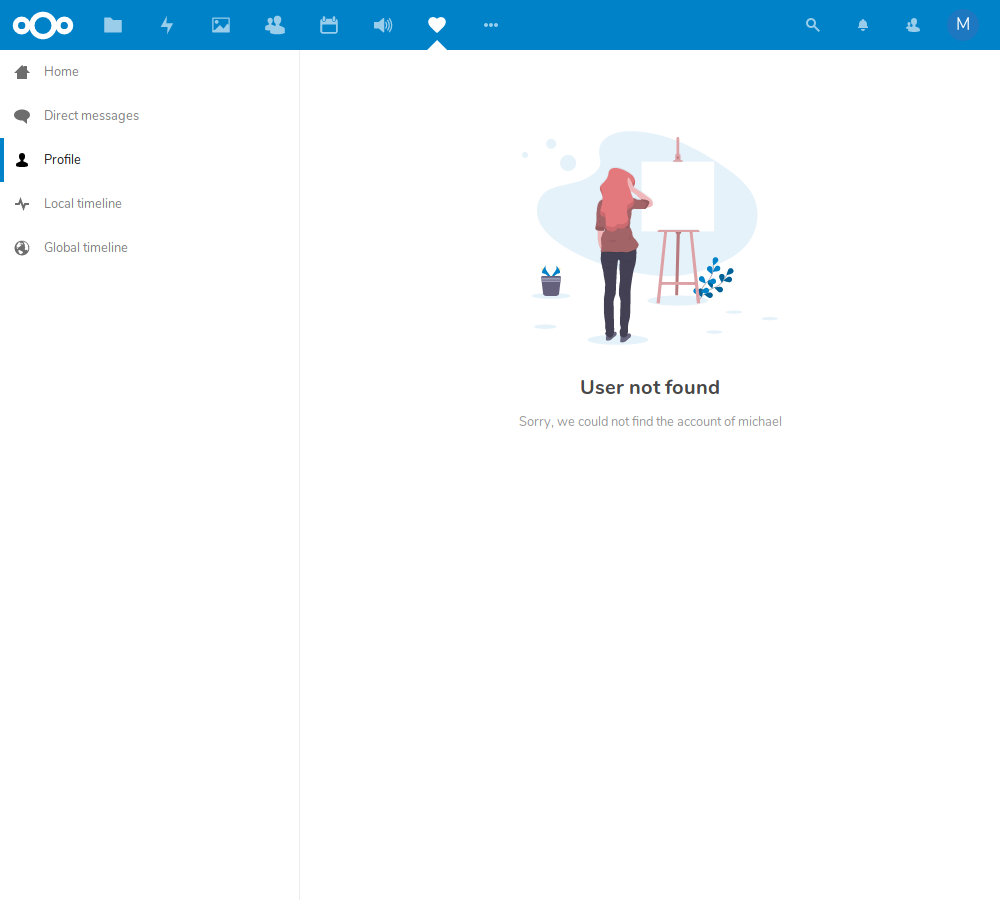
Task: Open the contacts menu in header
Action: (x=913, y=25)
